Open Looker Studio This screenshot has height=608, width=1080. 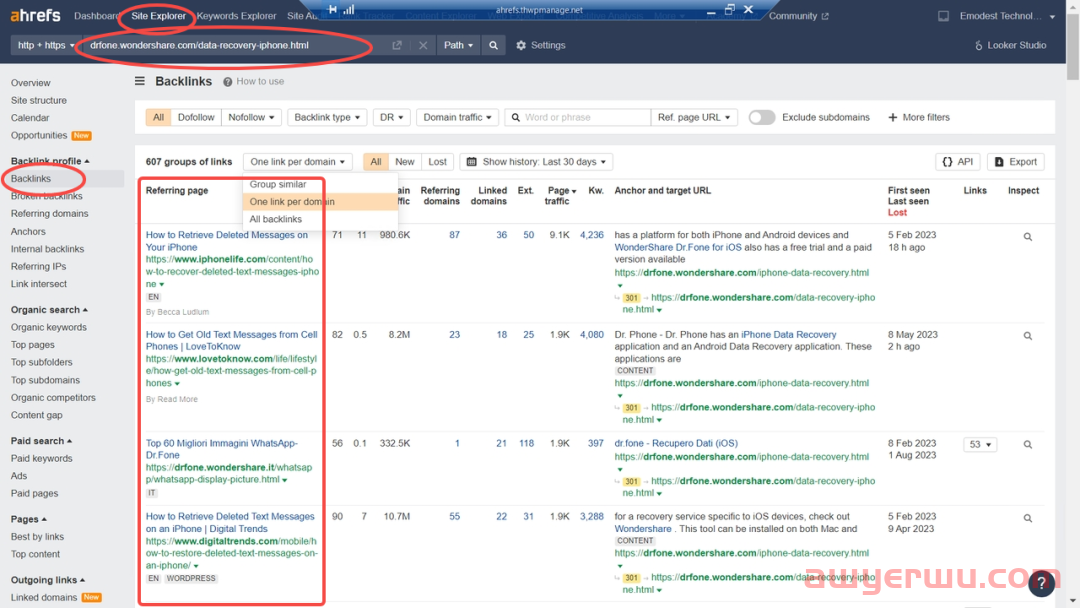point(1011,45)
